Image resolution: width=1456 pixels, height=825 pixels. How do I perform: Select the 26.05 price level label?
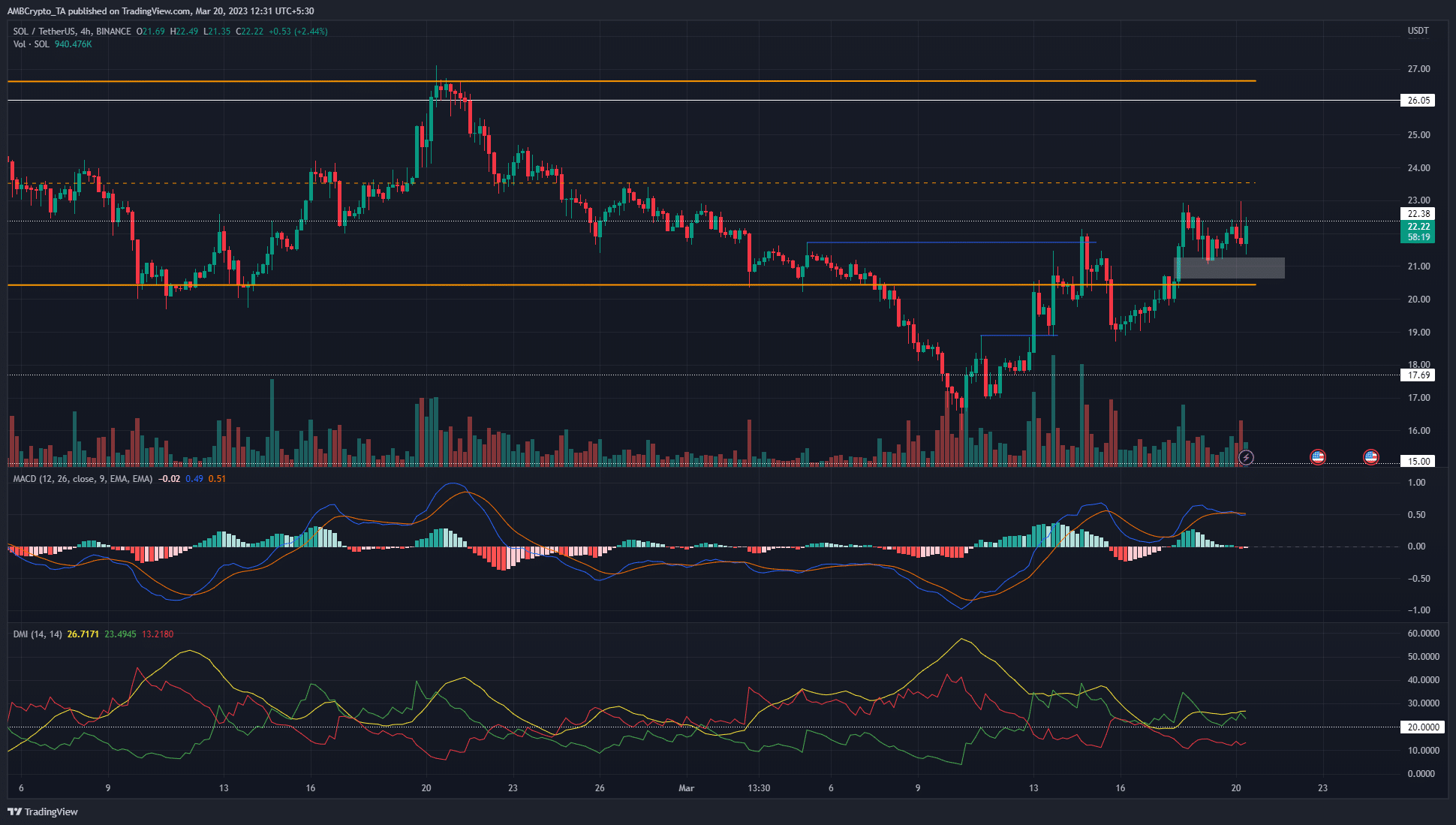click(1417, 100)
